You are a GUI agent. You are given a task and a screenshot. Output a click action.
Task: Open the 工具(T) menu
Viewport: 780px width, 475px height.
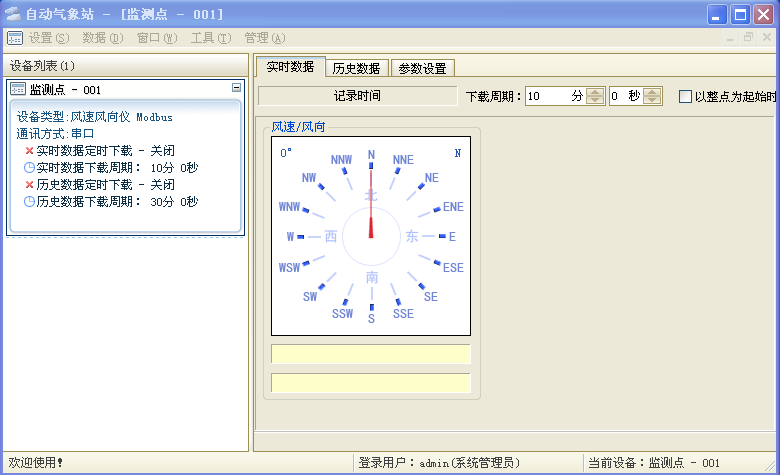pos(210,38)
